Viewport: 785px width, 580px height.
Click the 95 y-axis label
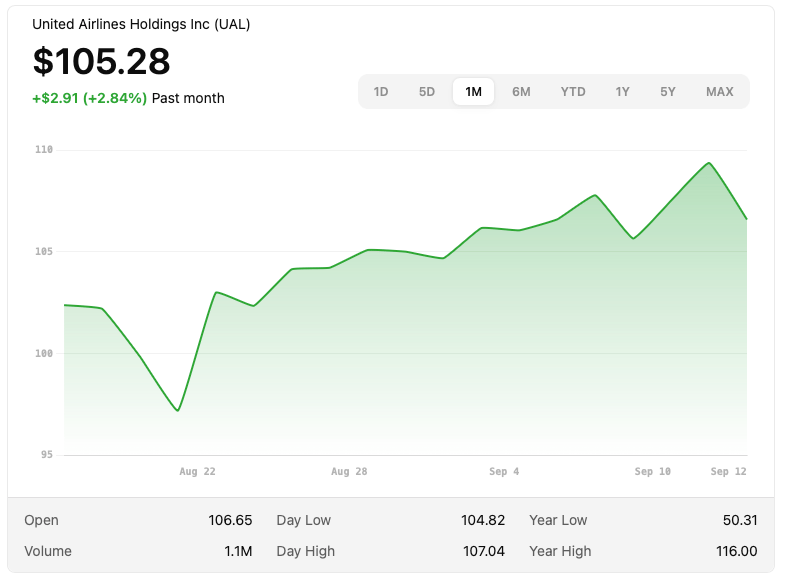[x=47, y=455]
